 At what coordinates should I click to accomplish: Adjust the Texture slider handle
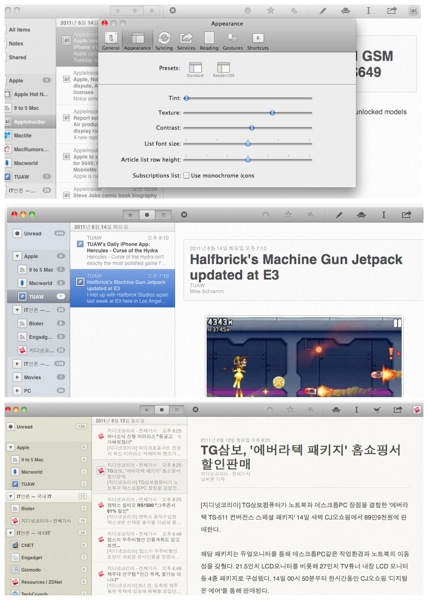click(x=272, y=113)
